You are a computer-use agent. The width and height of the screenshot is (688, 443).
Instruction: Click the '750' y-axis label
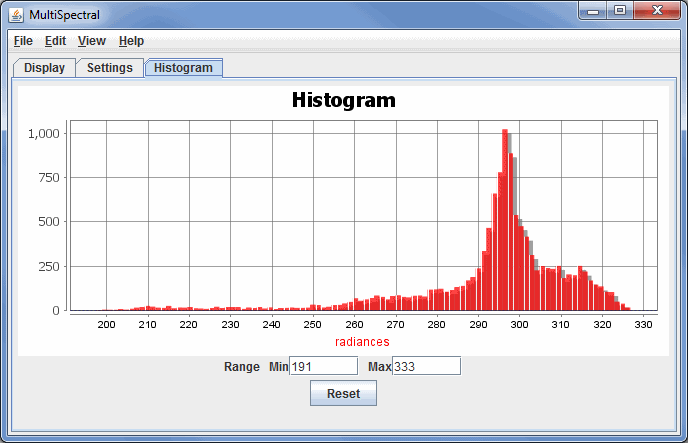49,178
